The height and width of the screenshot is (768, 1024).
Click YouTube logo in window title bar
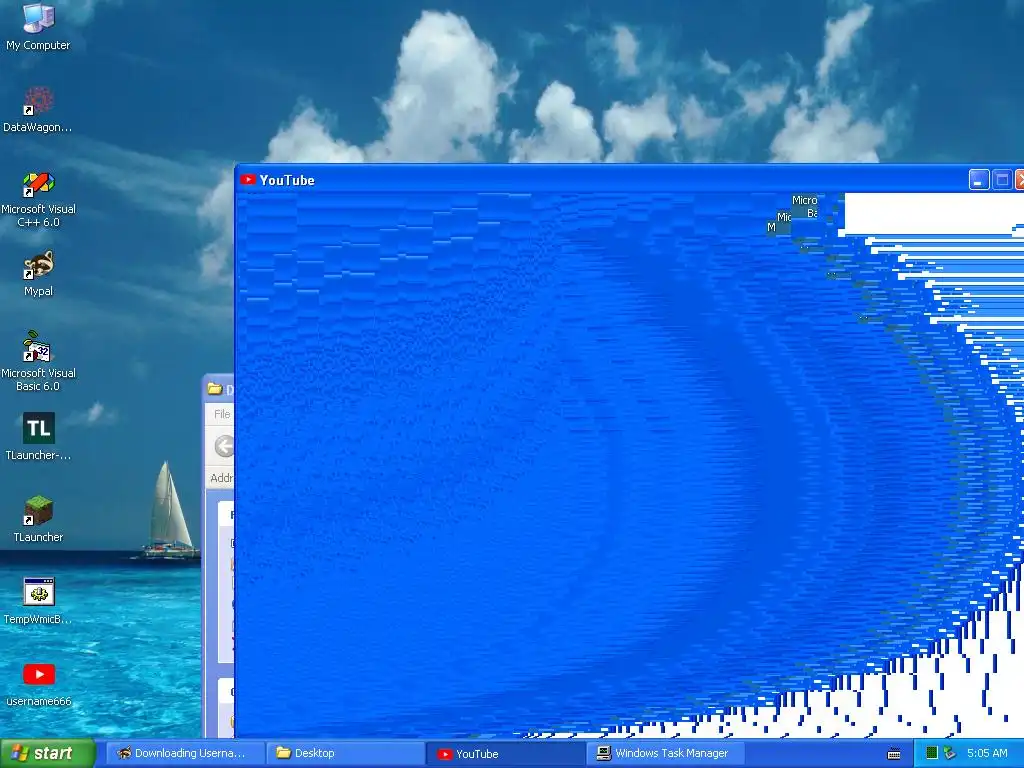(x=248, y=180)
